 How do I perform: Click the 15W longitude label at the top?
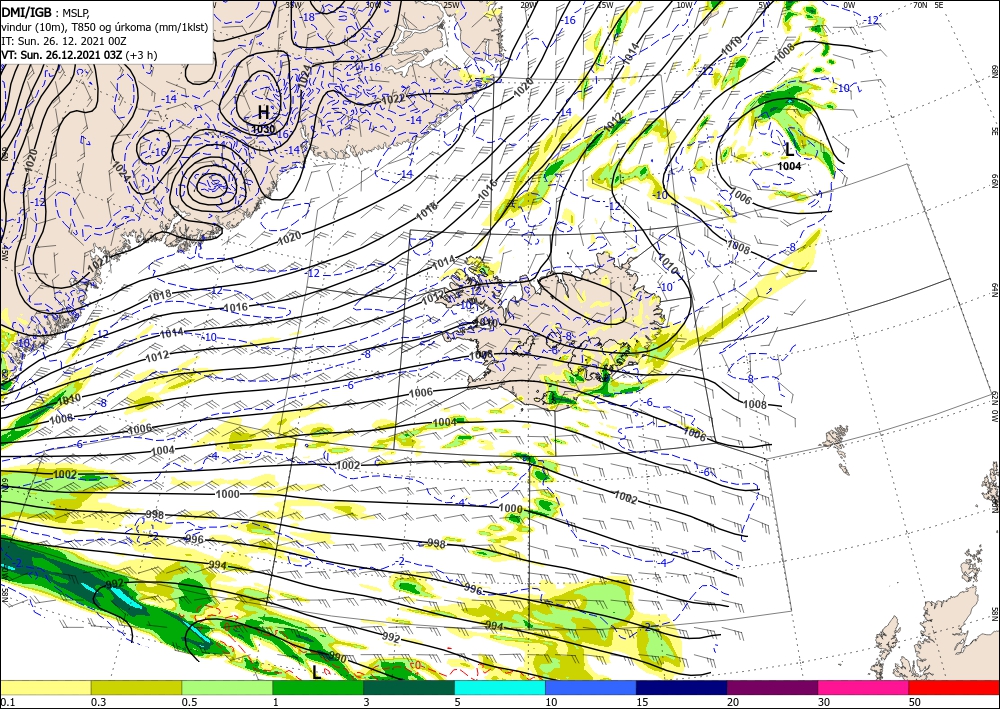(x=605, y=5)
